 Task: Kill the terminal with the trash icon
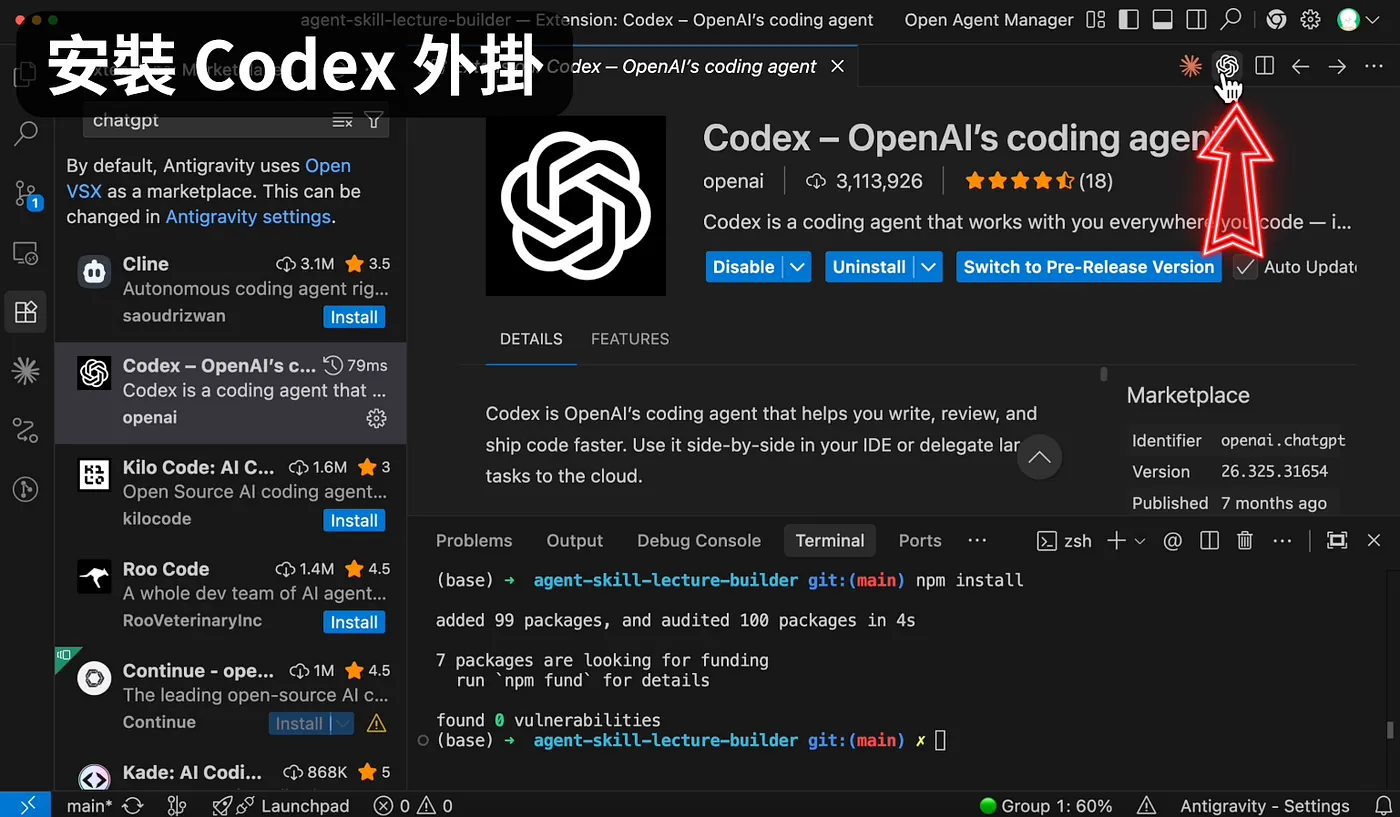click(x=1245, y=541)
